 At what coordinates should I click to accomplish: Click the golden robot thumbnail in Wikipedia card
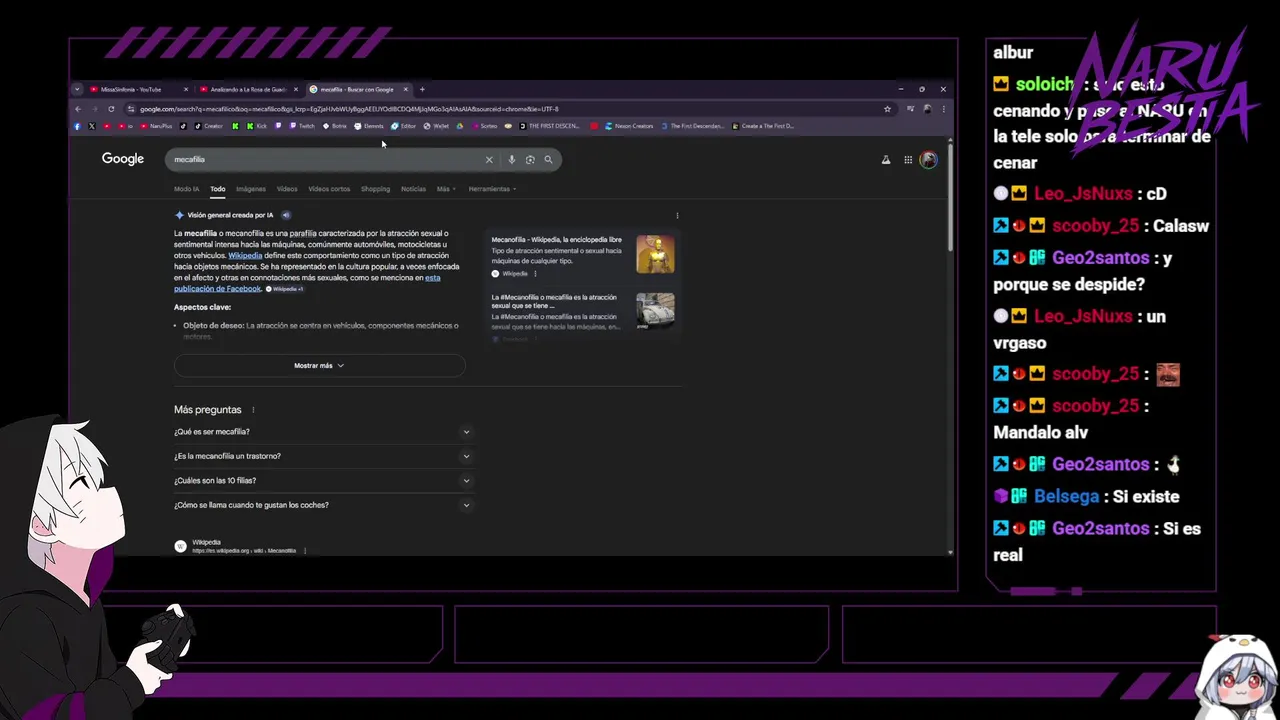click(655, 254)
